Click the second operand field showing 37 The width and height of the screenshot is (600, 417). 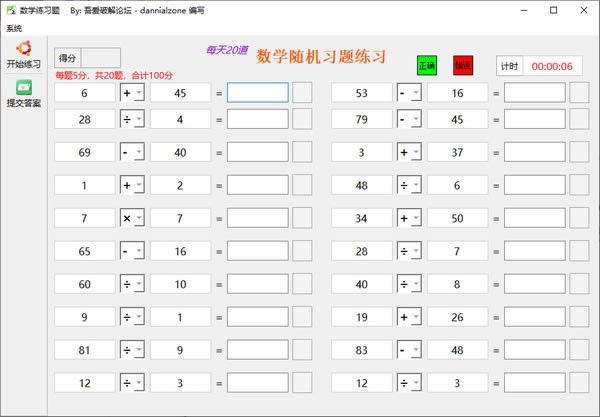tap(457, 152)
